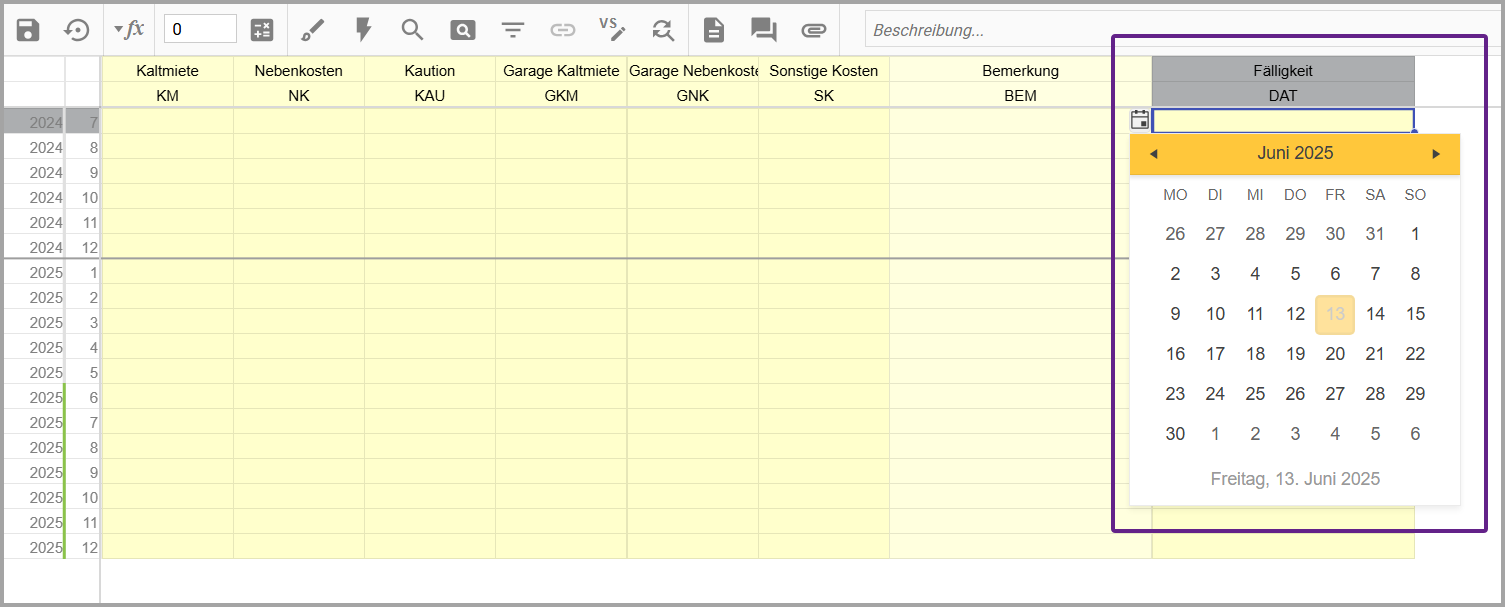The width and height of the screenshot is (1505, 607).
Task: Toggle the calendar icon beside date cell
Action: [x=1139, y=120]
